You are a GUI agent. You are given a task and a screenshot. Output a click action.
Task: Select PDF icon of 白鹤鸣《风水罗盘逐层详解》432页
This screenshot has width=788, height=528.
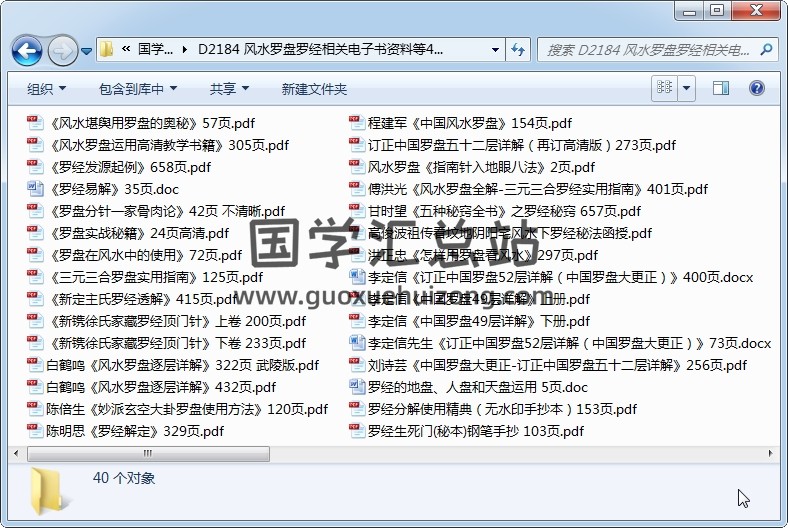pos(35,387)
